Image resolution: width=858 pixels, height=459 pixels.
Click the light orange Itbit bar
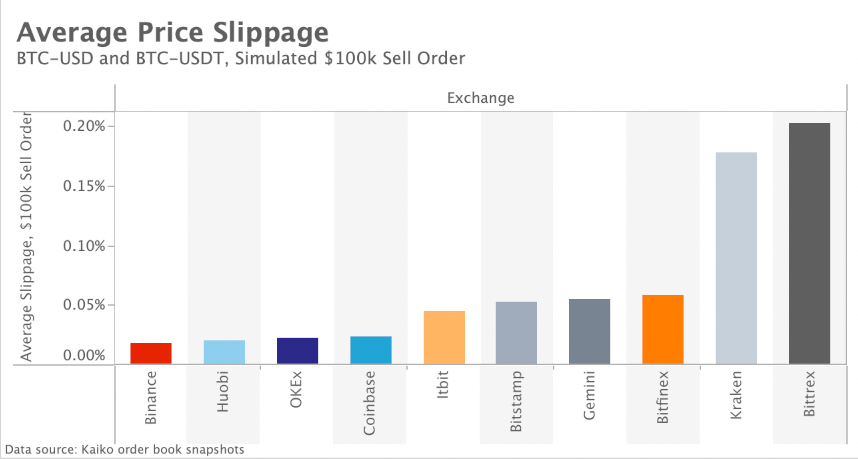coord(444,338)
